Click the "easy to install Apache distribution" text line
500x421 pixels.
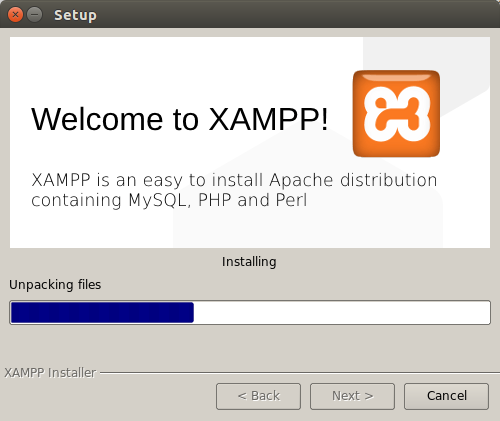[290, 180]
